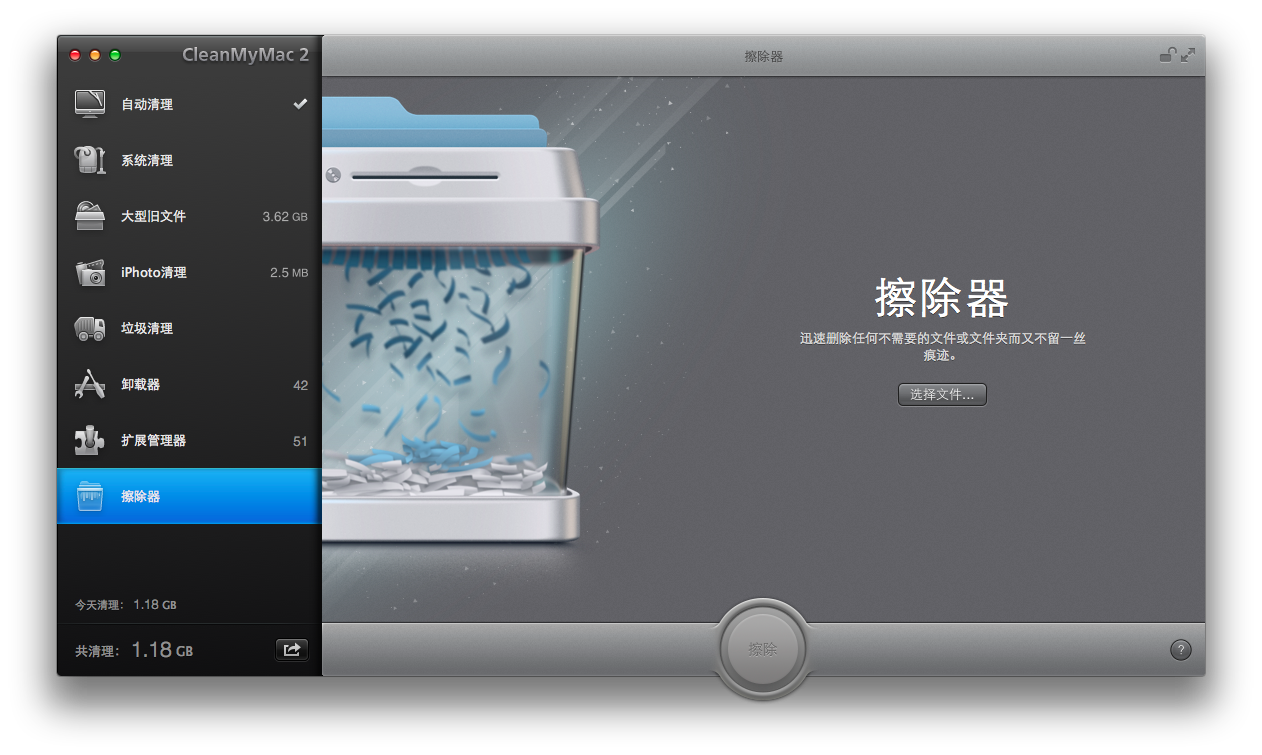
Task: Click the 3.62 GB size value
Action: [285, 217]
